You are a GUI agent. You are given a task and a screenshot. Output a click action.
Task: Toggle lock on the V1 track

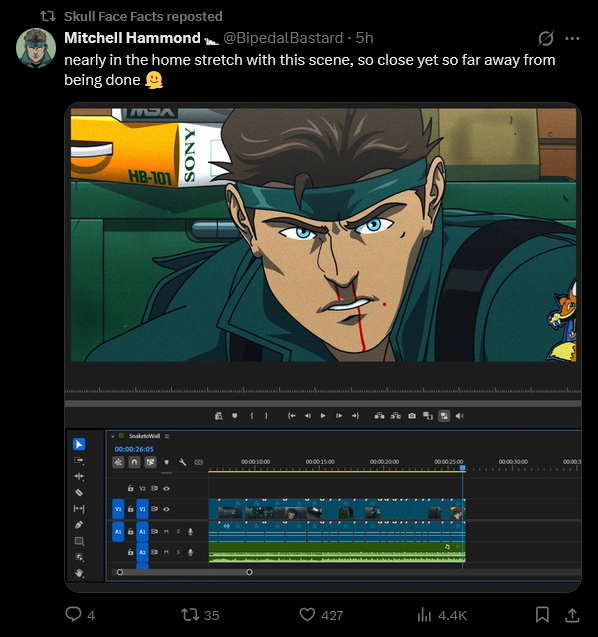coord(130,508)
